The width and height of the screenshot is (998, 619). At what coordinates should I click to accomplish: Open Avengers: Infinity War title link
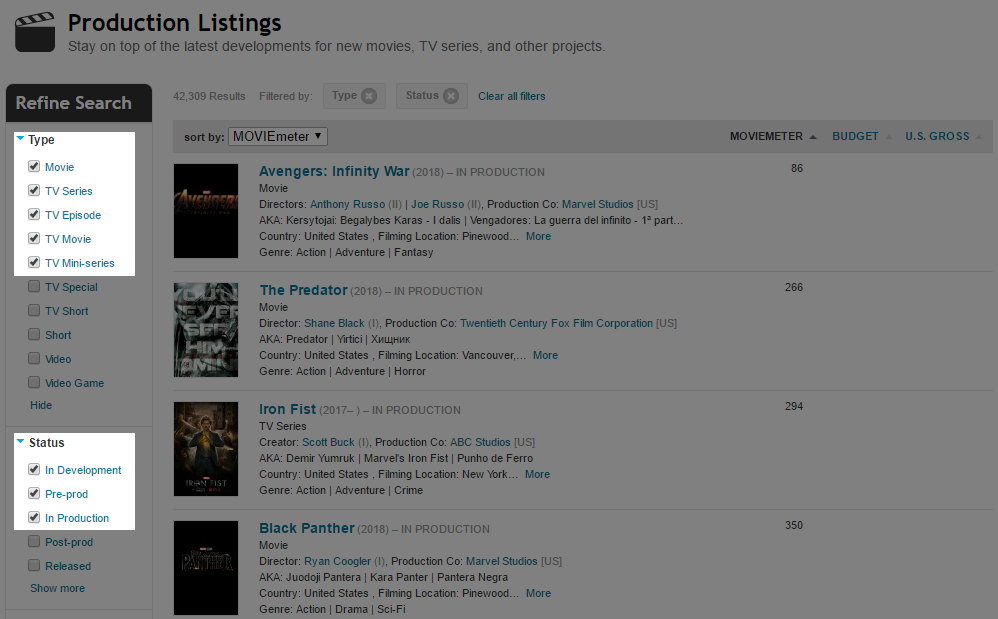point(333,171)
